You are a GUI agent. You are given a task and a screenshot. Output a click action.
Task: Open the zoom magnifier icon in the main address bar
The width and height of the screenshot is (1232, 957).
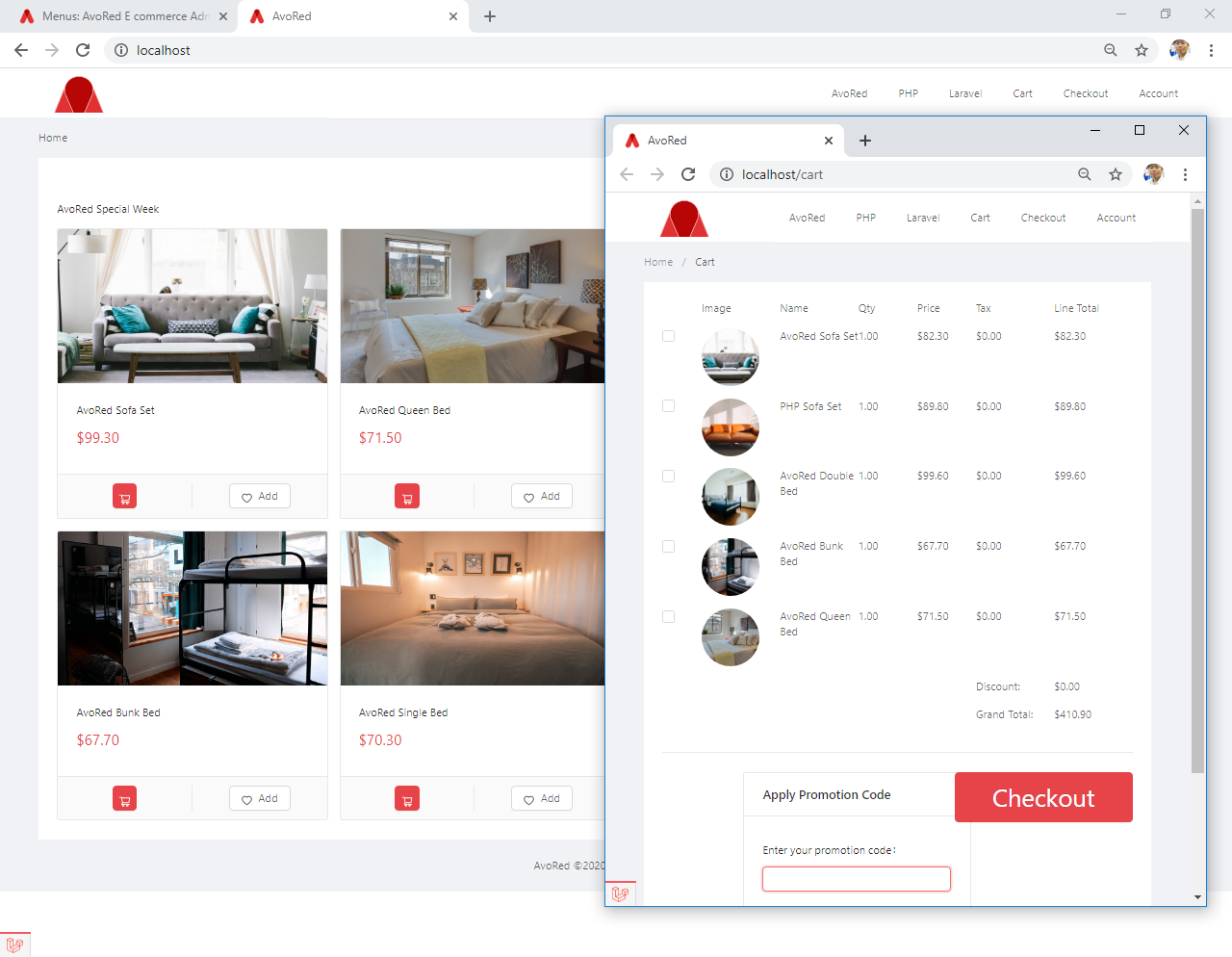[1111, 50]
